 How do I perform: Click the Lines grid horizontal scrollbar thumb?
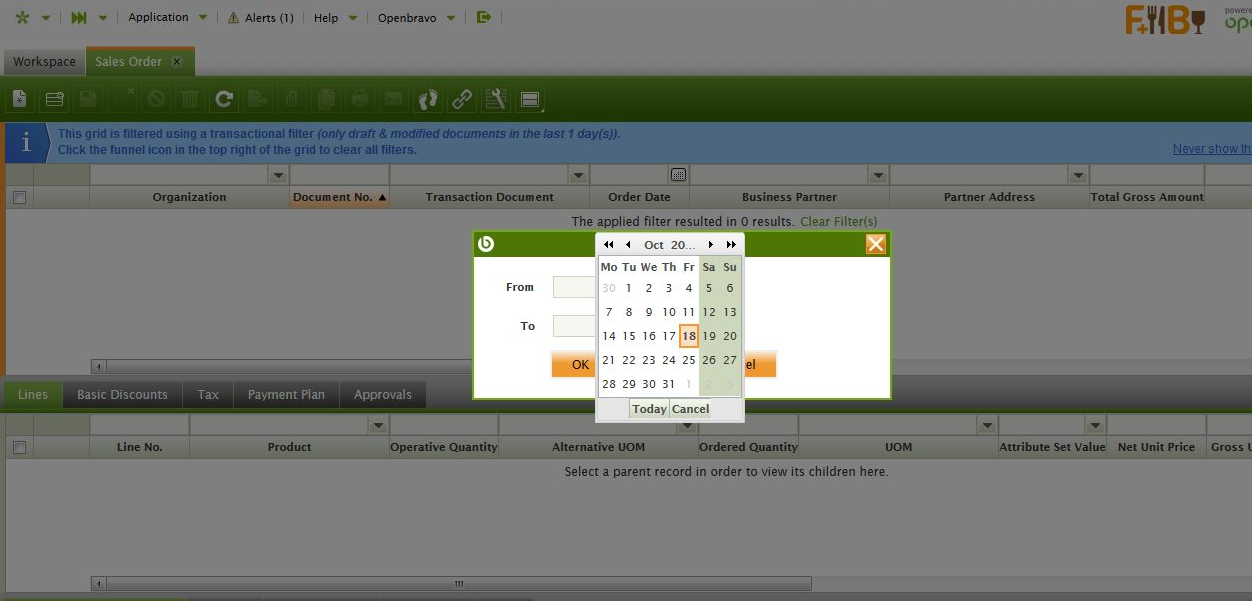[x=459, y=583]
